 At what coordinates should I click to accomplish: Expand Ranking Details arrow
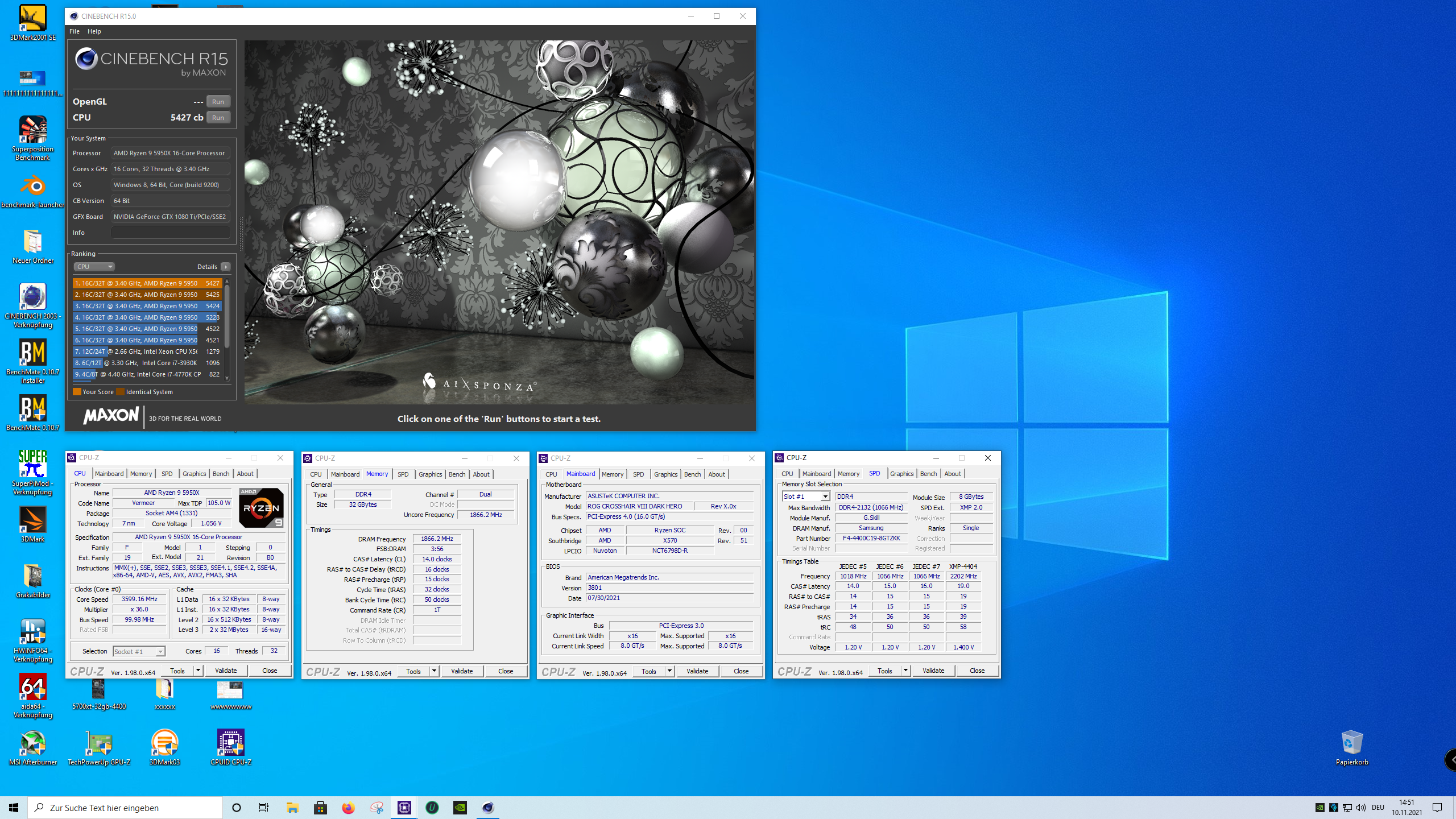[226, 267]
